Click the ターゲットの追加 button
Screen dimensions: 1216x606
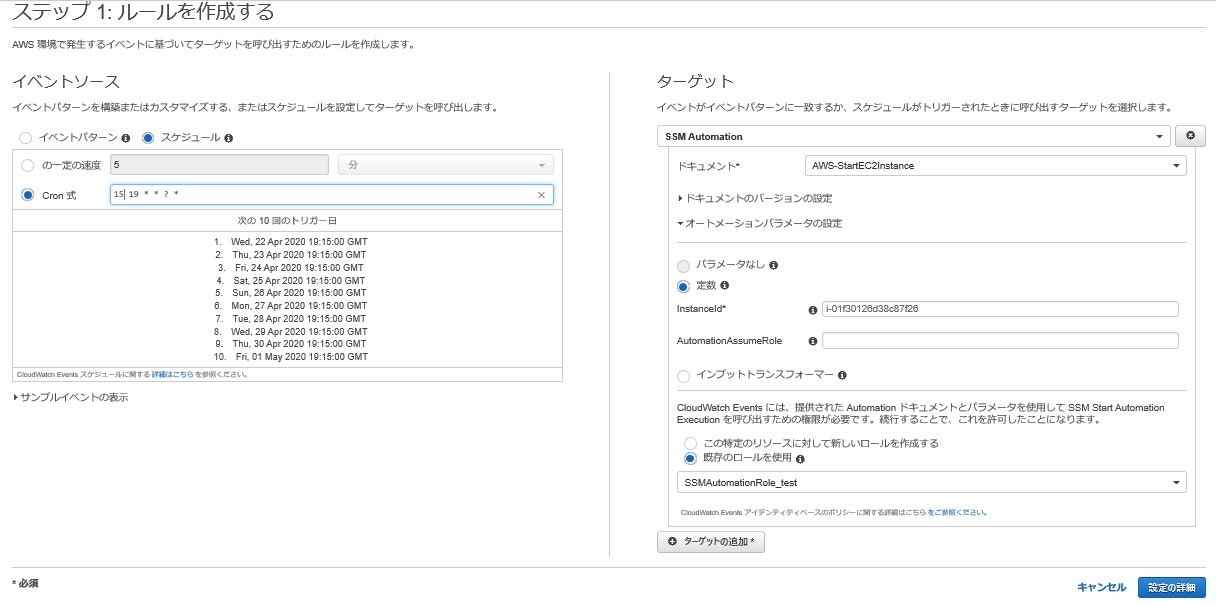click(711, 542)
